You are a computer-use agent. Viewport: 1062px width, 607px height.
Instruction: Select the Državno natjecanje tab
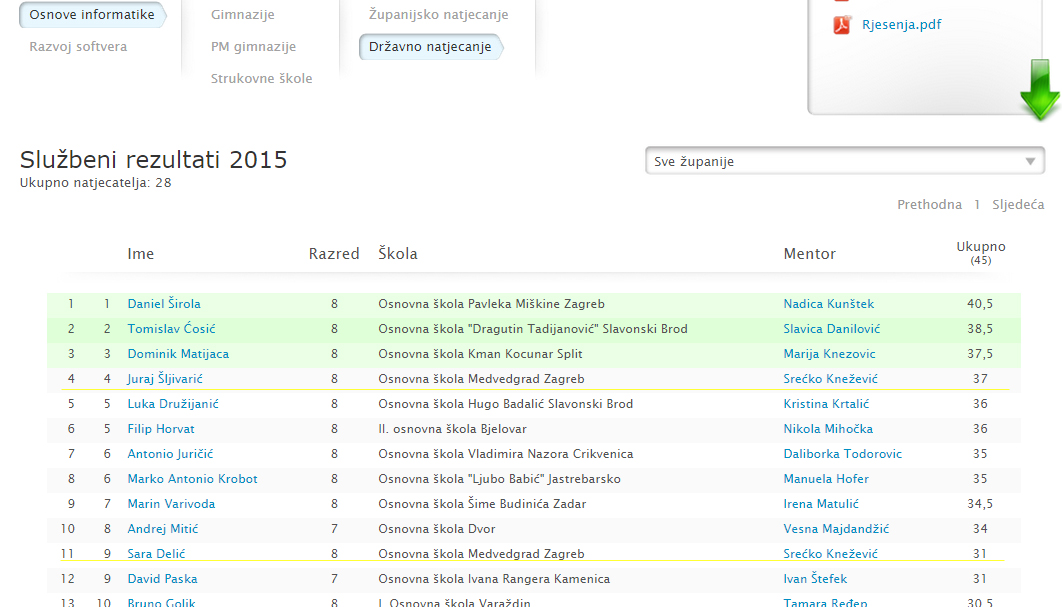tap(430, 47)
